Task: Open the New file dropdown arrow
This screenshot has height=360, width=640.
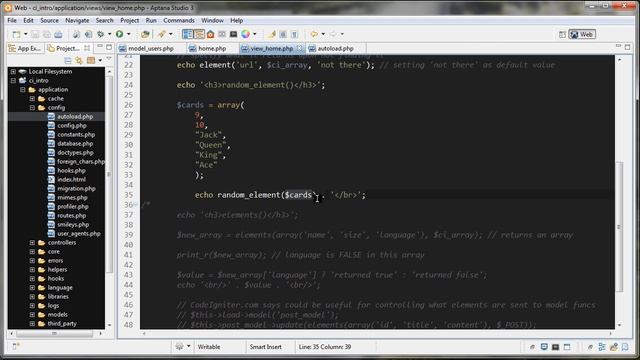Action: point(25,34)
